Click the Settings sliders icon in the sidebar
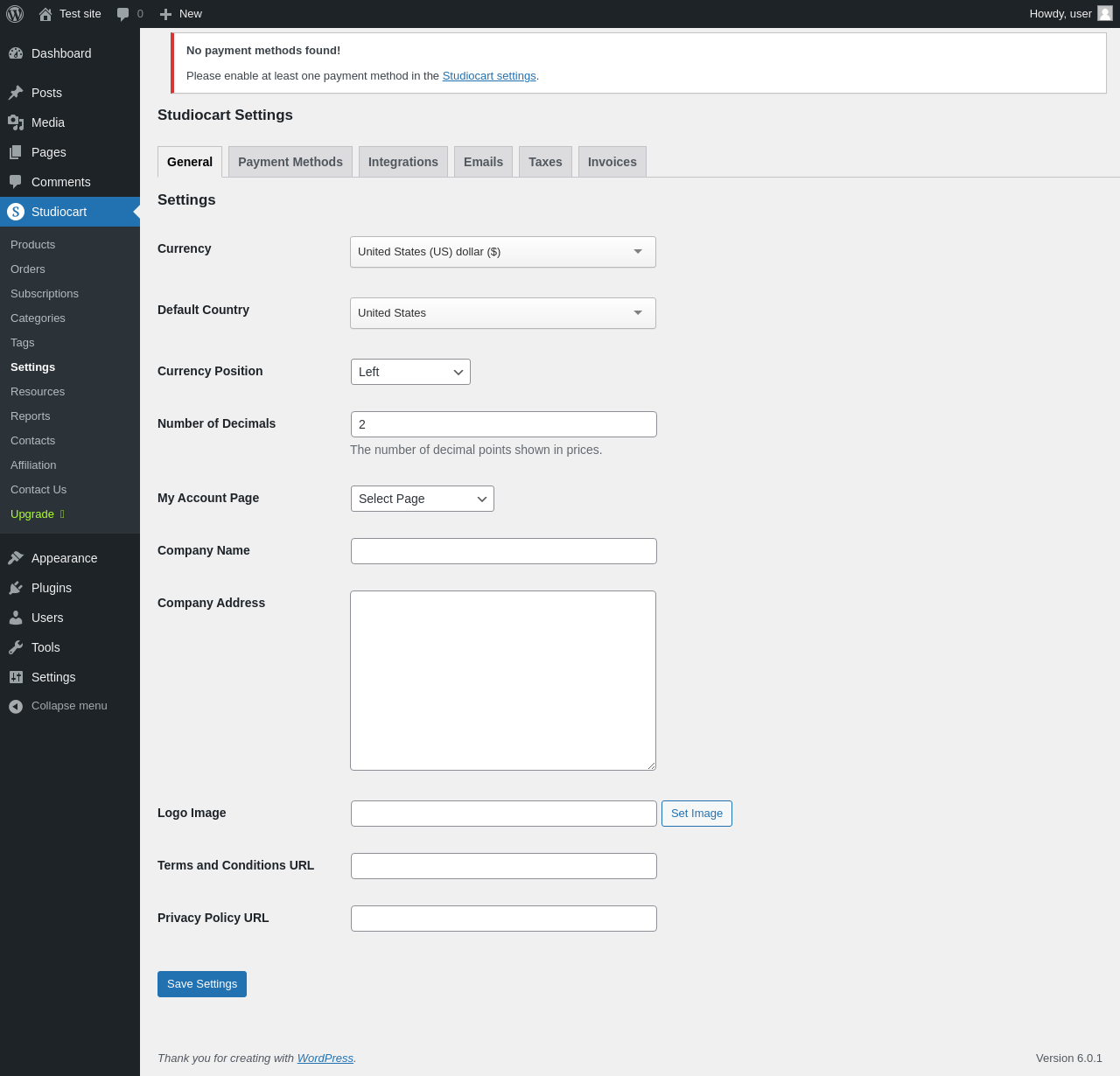The height and width of the screenshot is (1076, 1120). [x=16, y=677]
